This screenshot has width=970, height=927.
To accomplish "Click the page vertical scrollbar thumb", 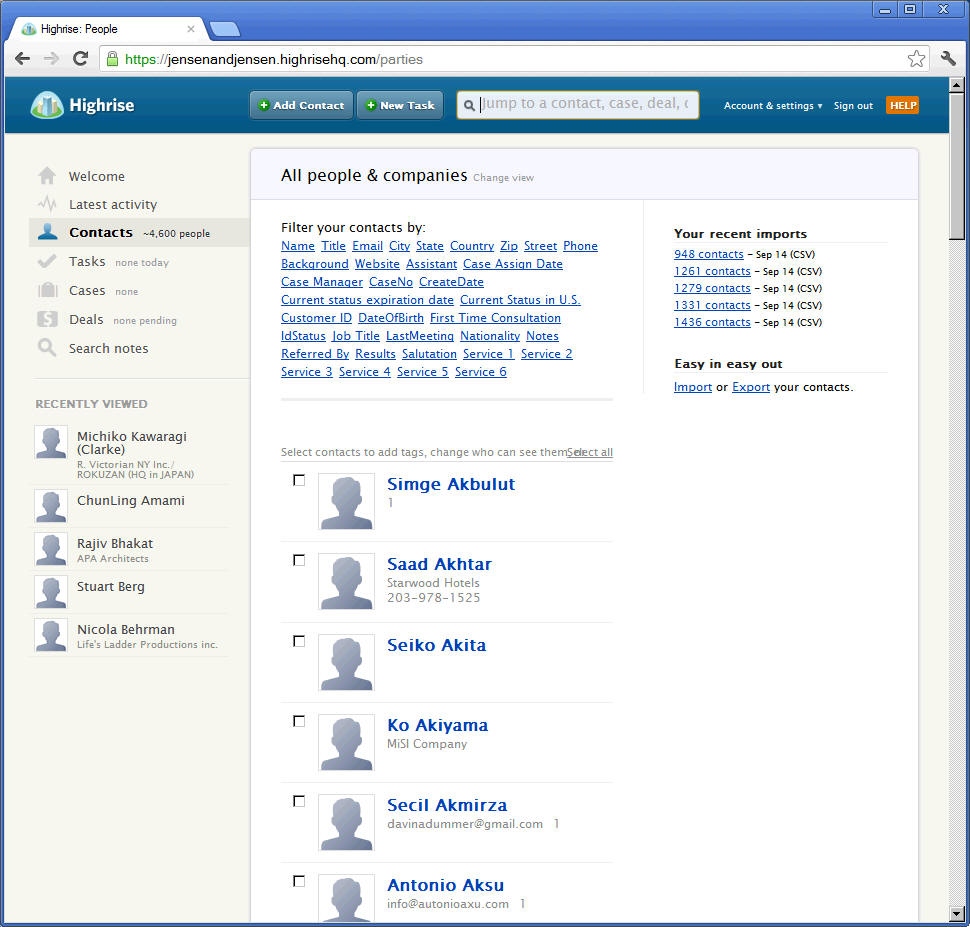I will [x=956, y=166].
